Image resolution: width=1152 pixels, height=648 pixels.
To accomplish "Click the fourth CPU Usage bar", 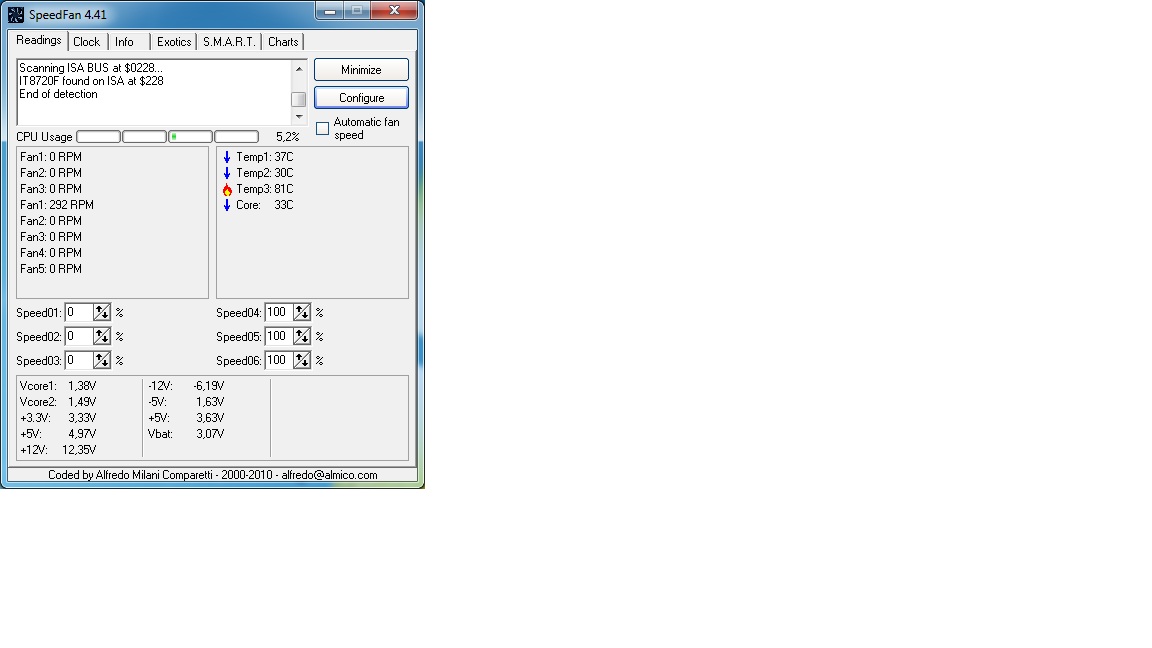I will point(237,137).
